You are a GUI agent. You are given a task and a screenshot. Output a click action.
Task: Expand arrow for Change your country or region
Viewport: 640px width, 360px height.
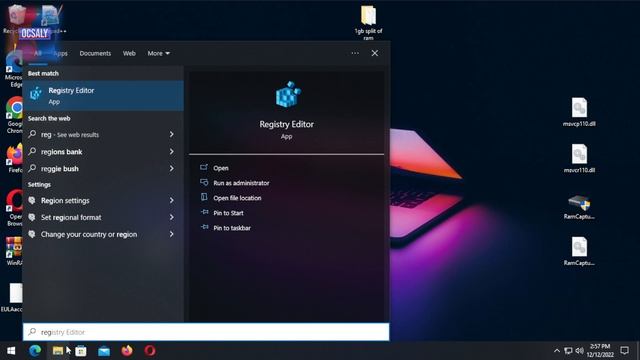(172, 234)
